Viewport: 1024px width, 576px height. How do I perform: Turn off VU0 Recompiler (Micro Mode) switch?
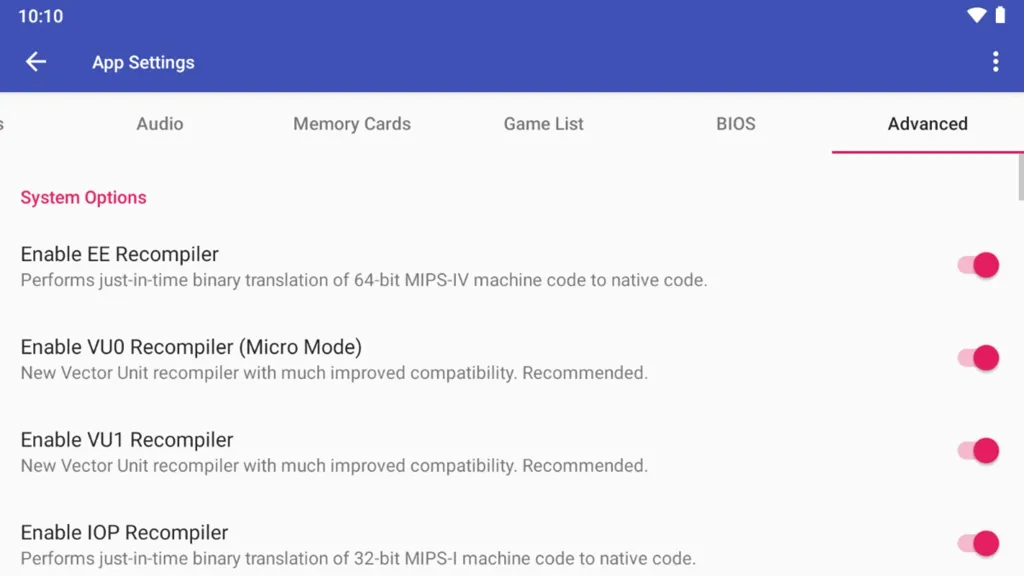click(x=978, y=358)
